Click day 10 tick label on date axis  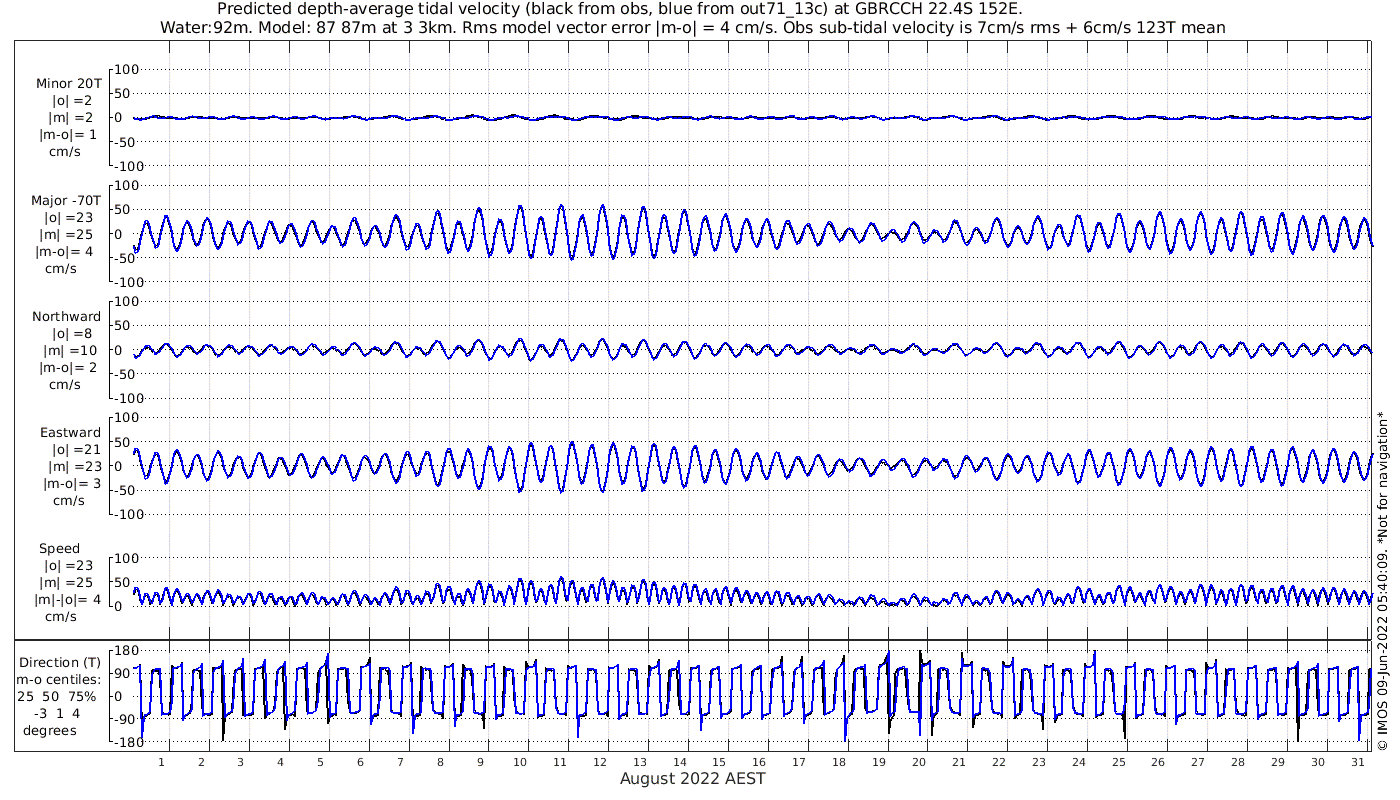coord(520,762)
